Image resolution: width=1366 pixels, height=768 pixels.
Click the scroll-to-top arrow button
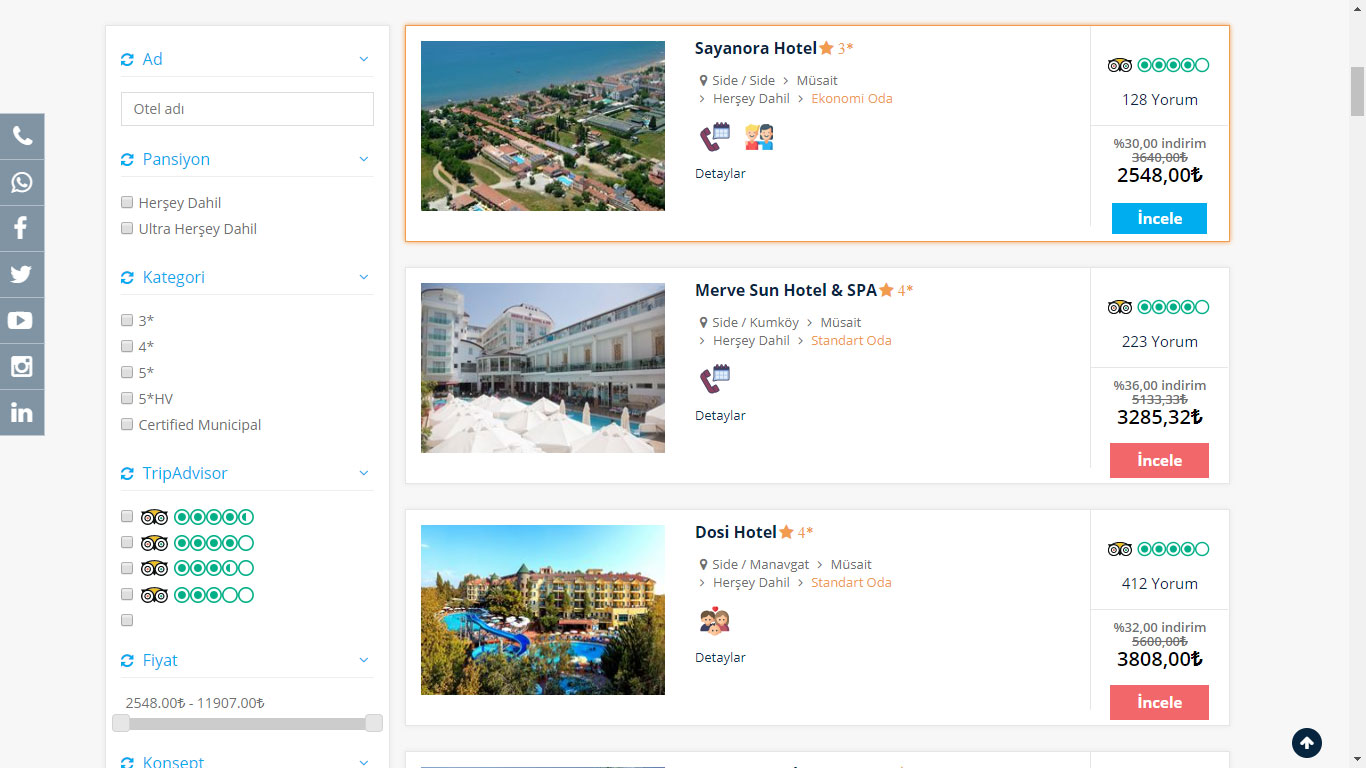tap(1307, 743)
